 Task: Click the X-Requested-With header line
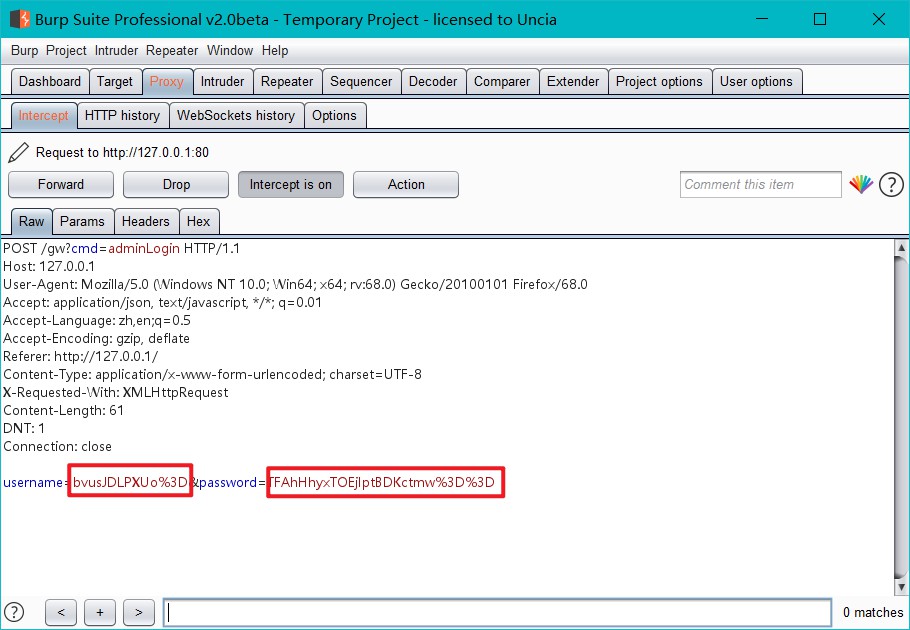click(x=115, y=393)
